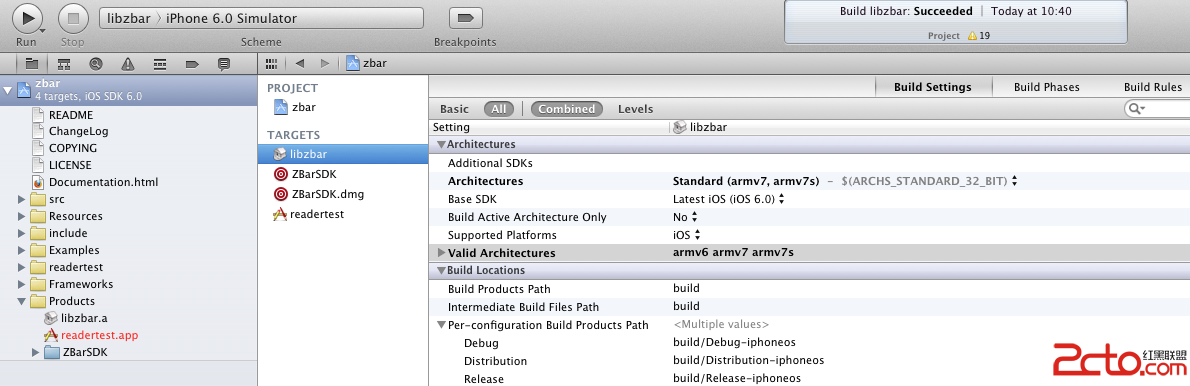1190x386 pixels.
Task: Go back in editor history
Action: pyautogui.click(x=300, y=64)
